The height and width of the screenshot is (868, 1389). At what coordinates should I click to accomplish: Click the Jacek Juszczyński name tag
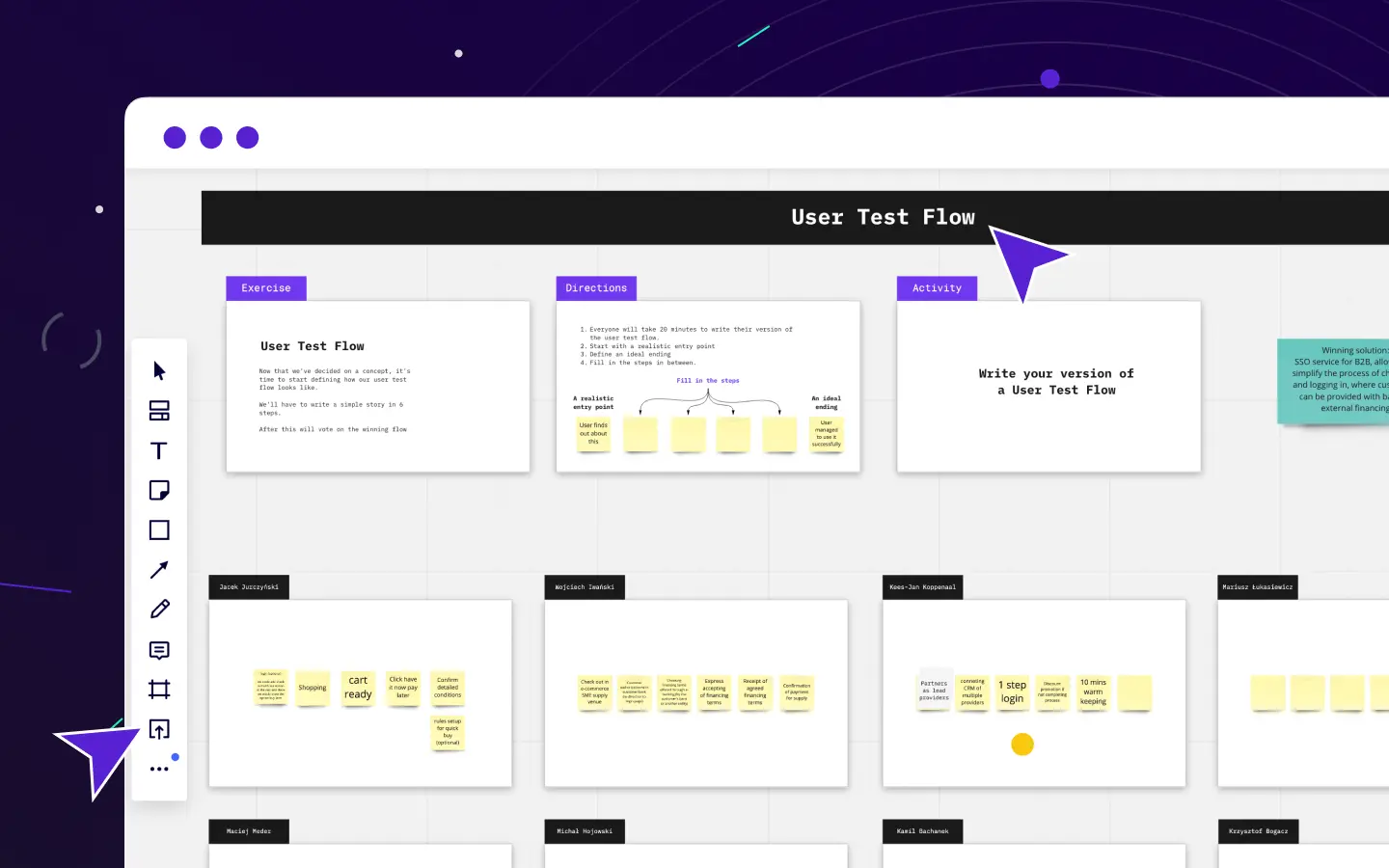(249, 587)
